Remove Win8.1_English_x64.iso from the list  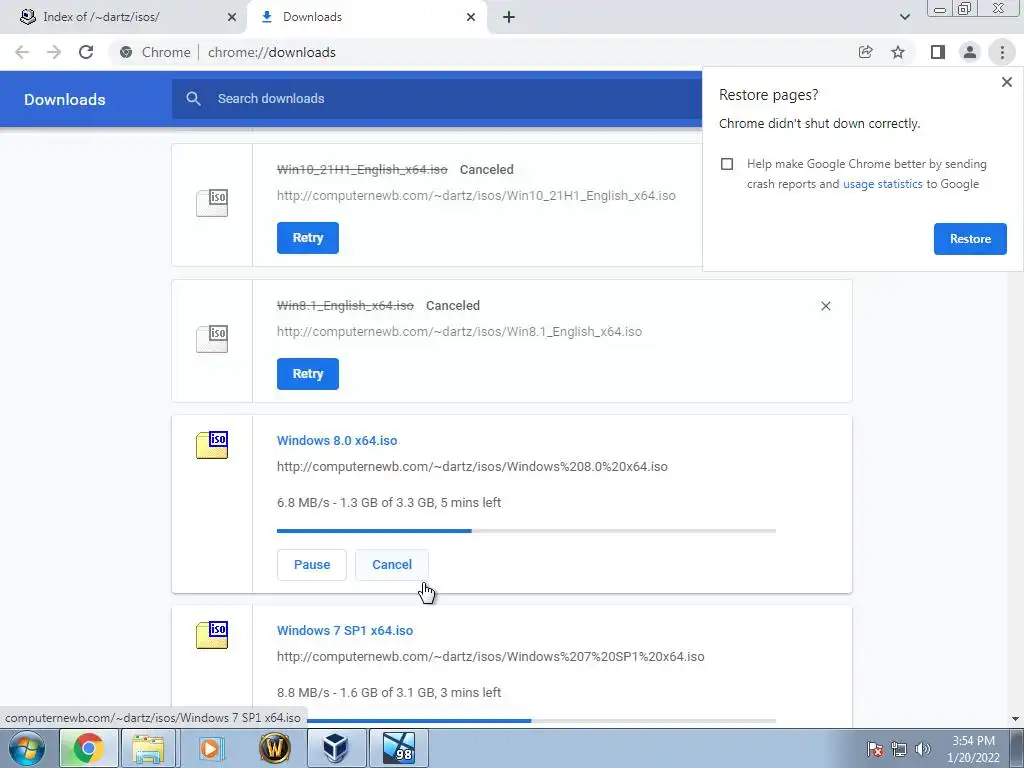[x=825, y=306]
